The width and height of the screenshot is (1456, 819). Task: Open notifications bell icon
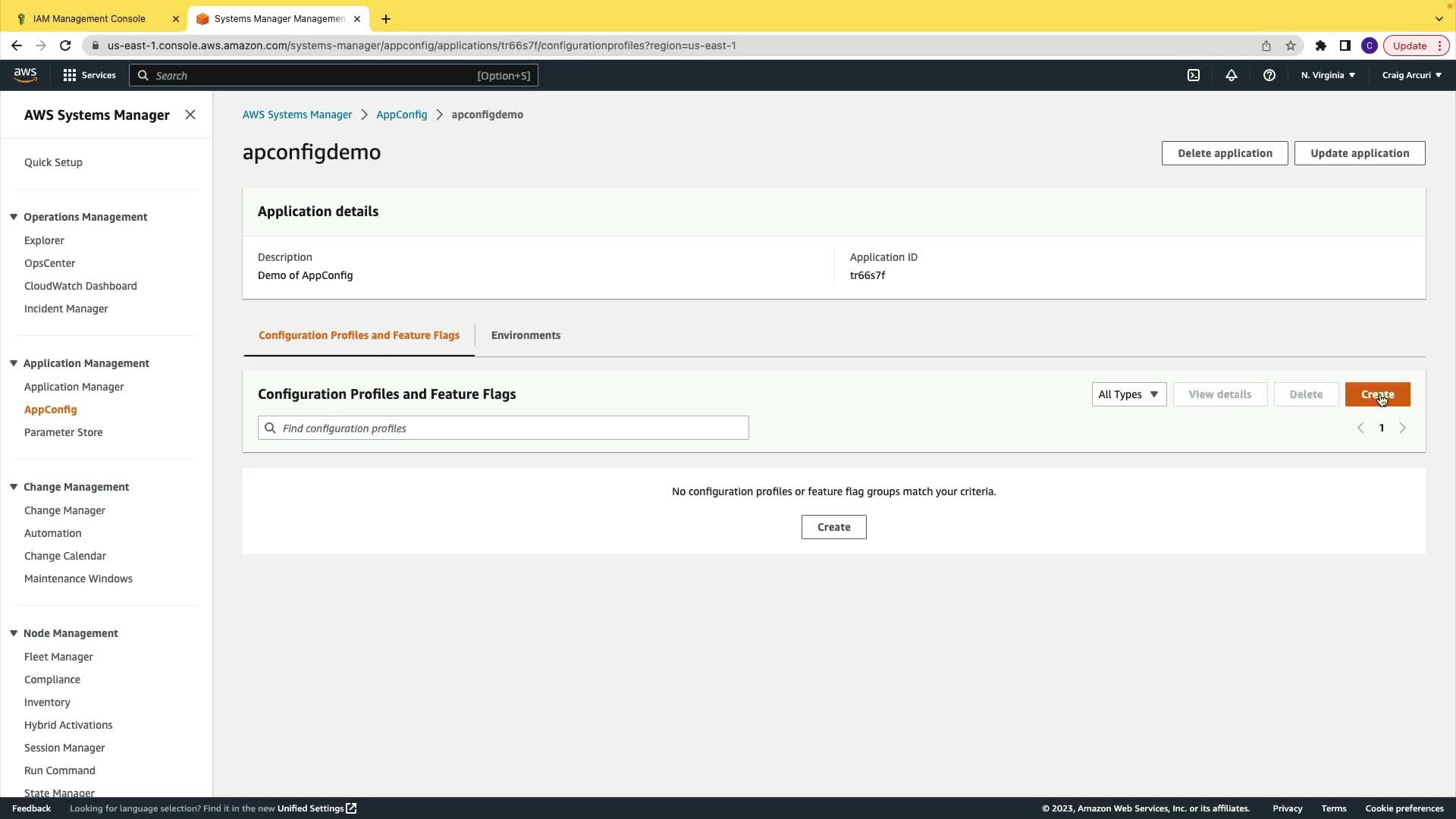[1232, 75]
